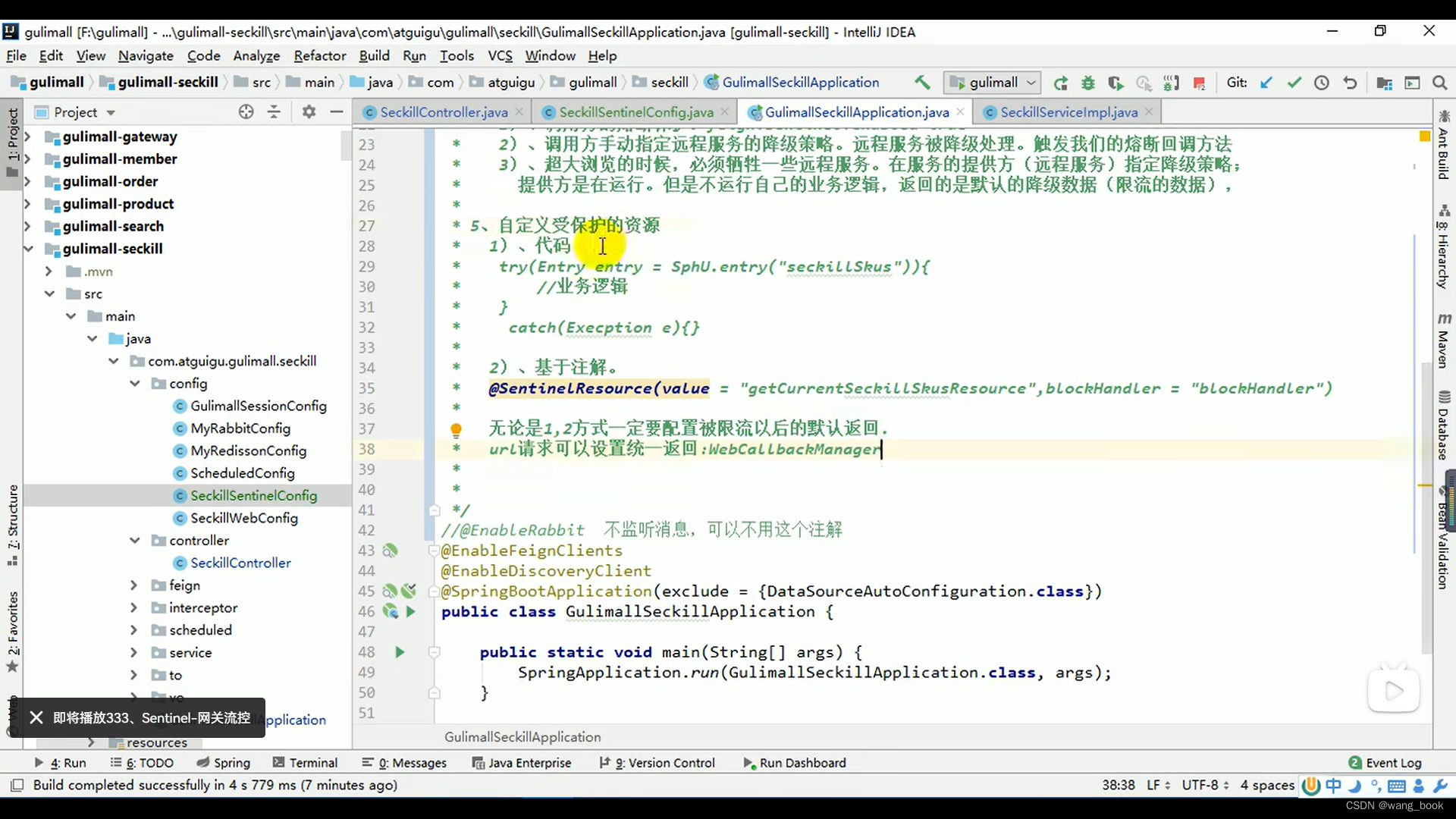
Task: Open Git history clock icon
Action: [1322, 83]
